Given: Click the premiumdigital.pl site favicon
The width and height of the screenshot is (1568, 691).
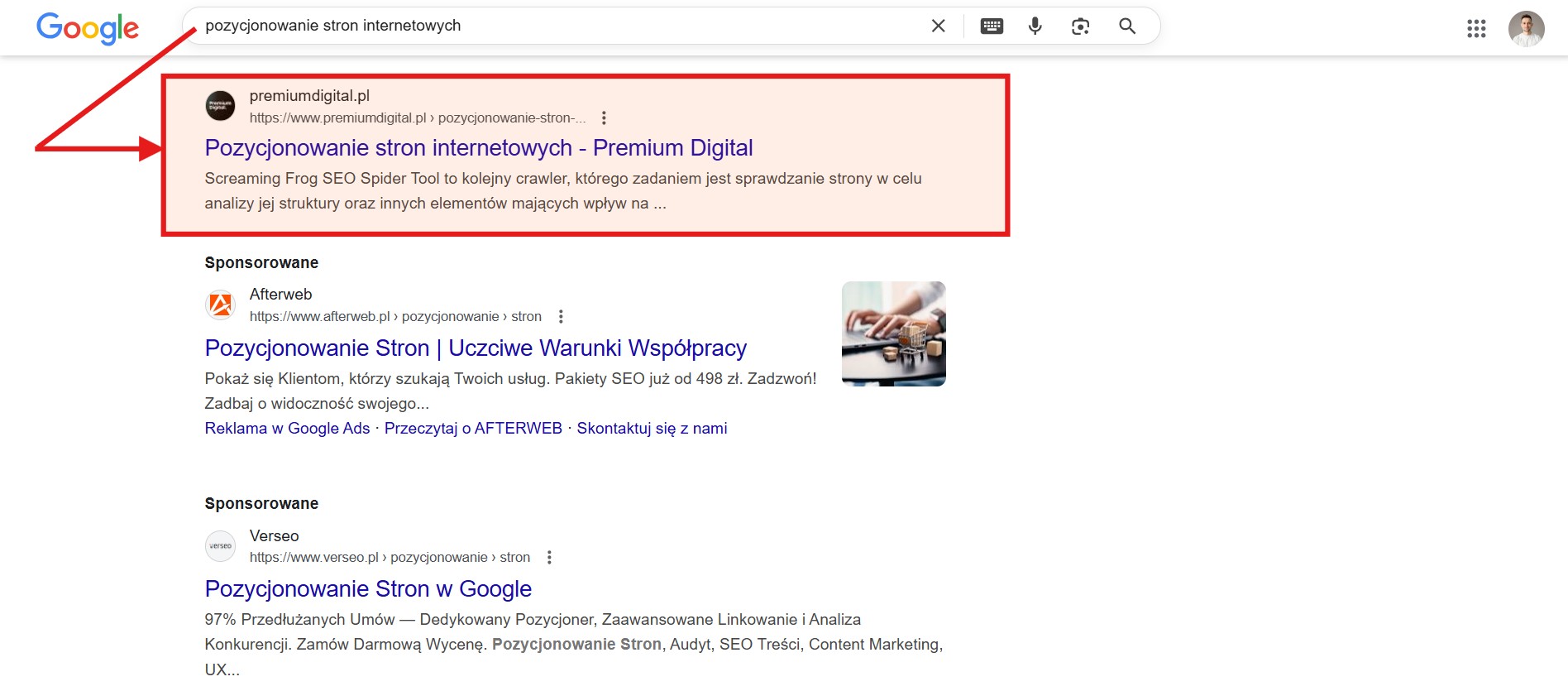Looking at the screenshot, I should coord(220,106).
